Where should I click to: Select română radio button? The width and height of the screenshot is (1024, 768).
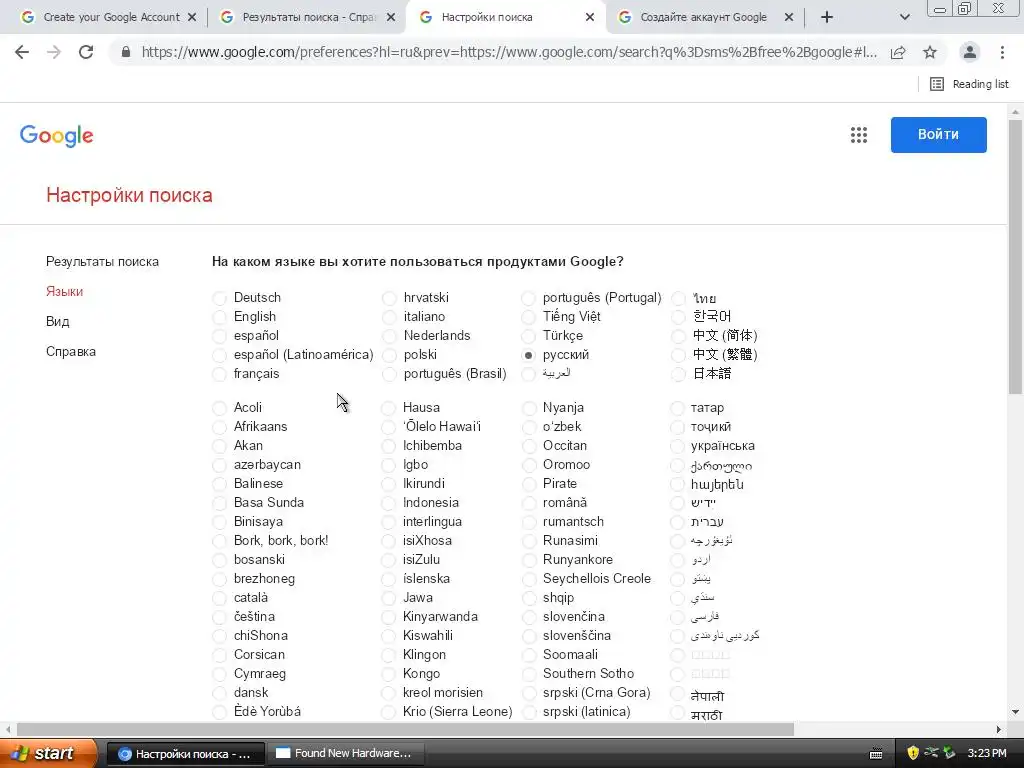[x=529, y=504]
